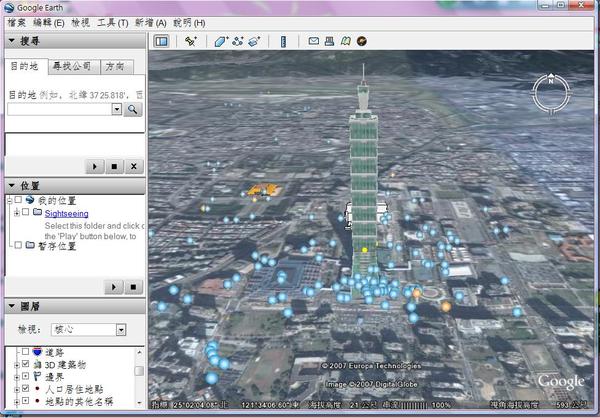
Task: Select the Add Path tool
Action: [x=238, y=41]
